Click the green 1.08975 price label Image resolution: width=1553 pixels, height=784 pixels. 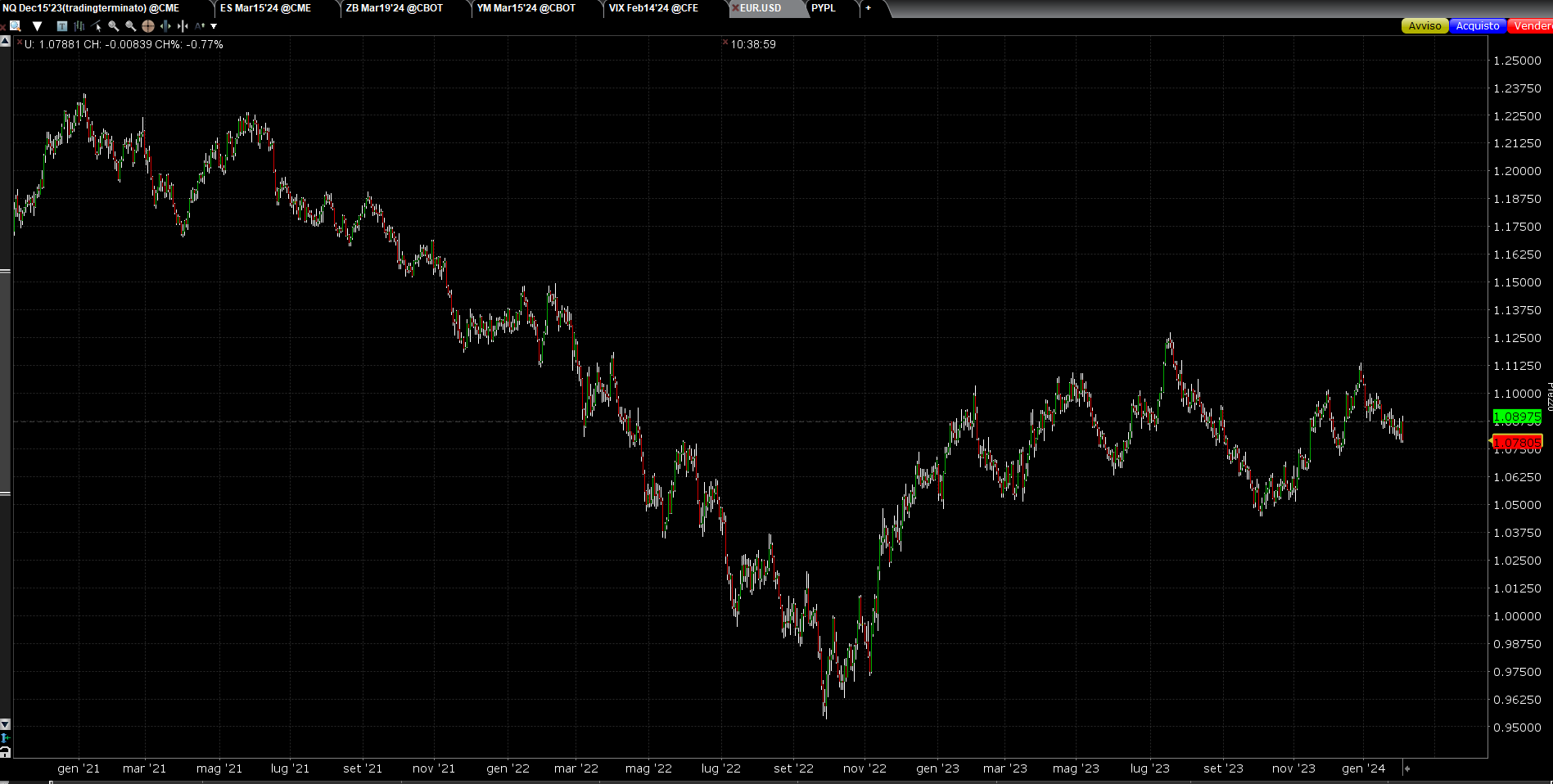click(x=1517, y=417)
